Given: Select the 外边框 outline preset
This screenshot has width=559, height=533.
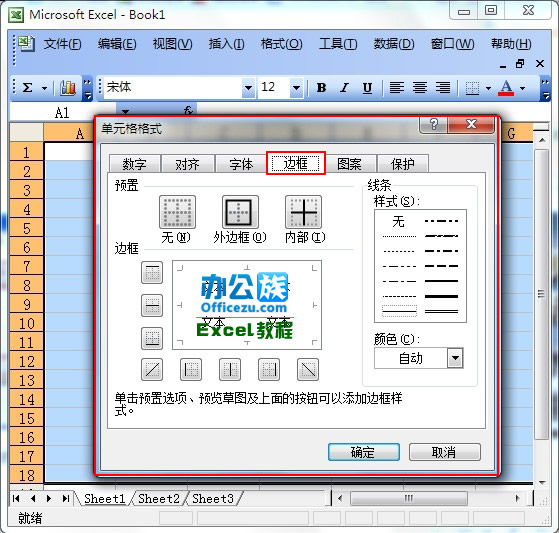Looking at the screenshot, I should pos(240,212).
